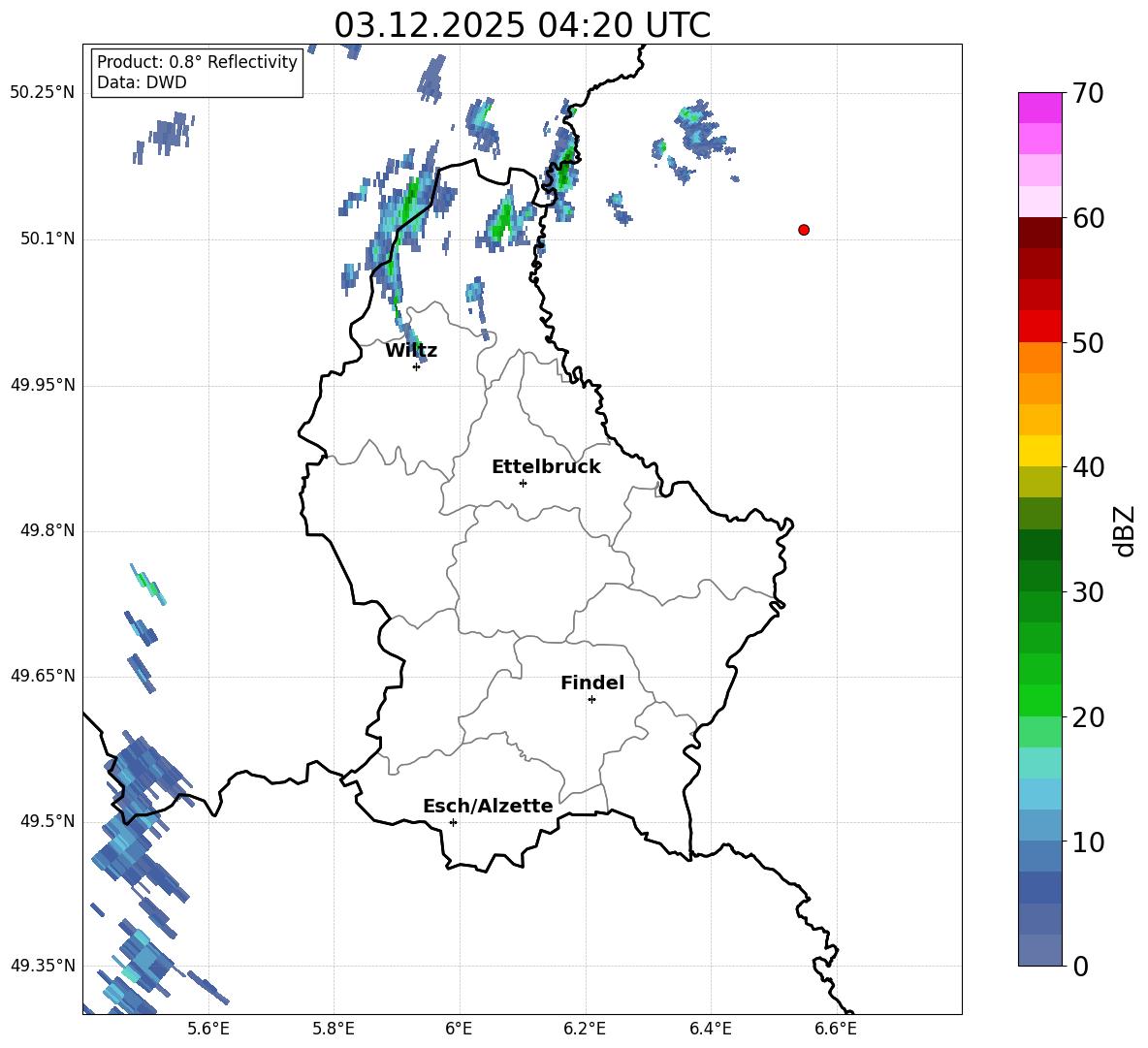Screen dimensions: 1148x1048
Task: Click the title 03.12.2025 04:20 UTC
Action: 522,25
